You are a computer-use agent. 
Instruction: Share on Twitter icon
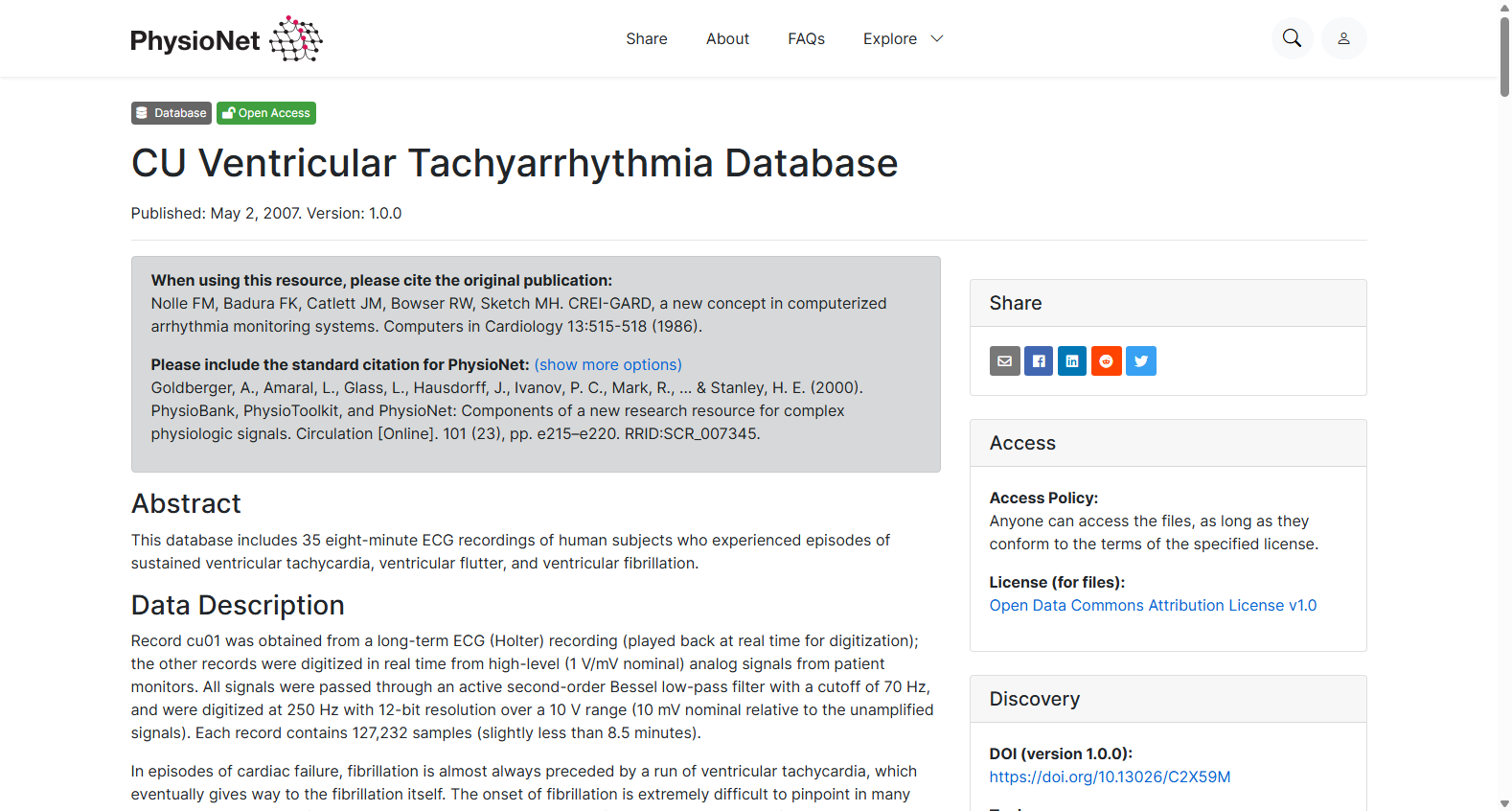tap(1141, 361)
